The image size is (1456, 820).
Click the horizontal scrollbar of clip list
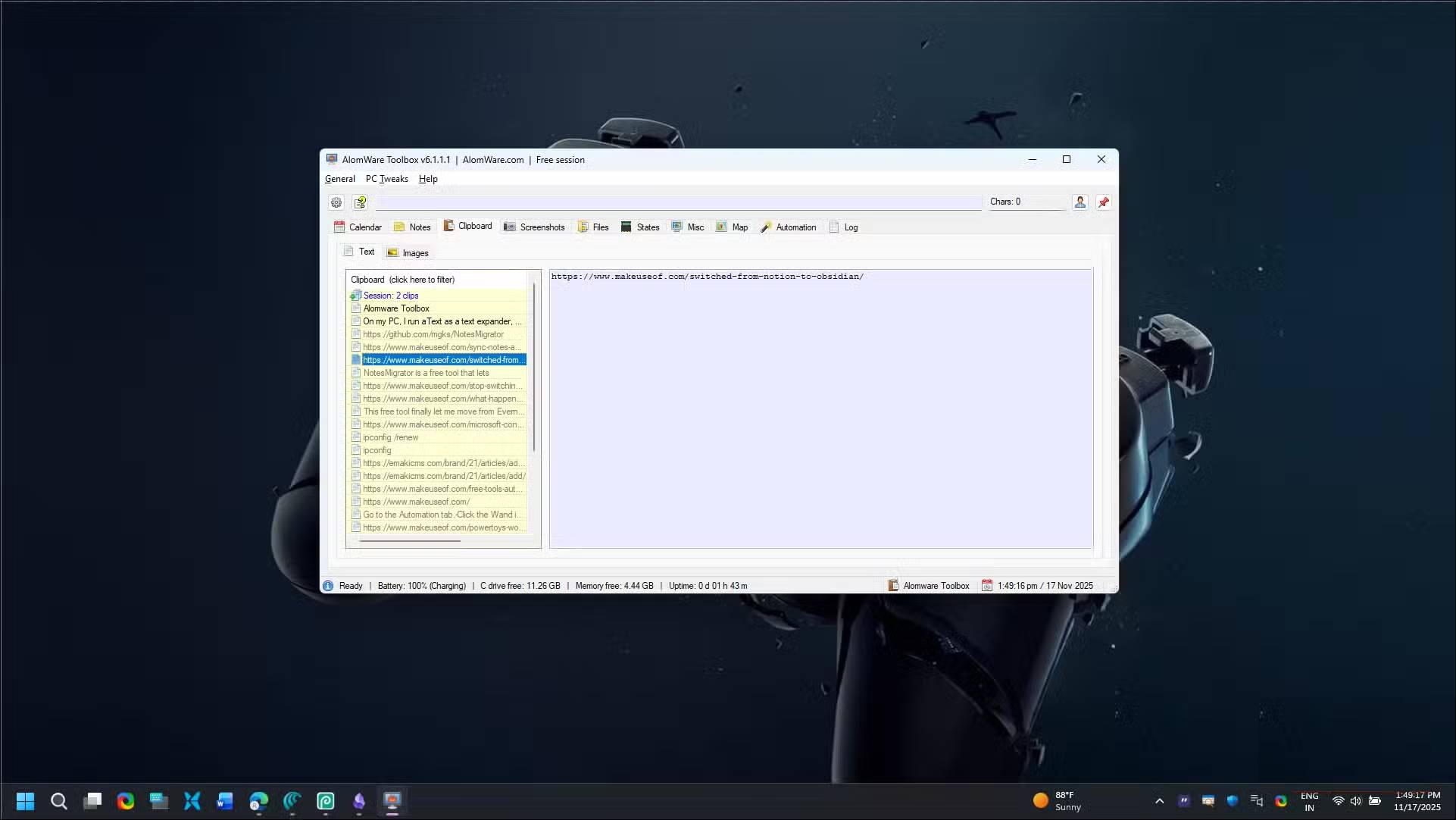point(410,541)
